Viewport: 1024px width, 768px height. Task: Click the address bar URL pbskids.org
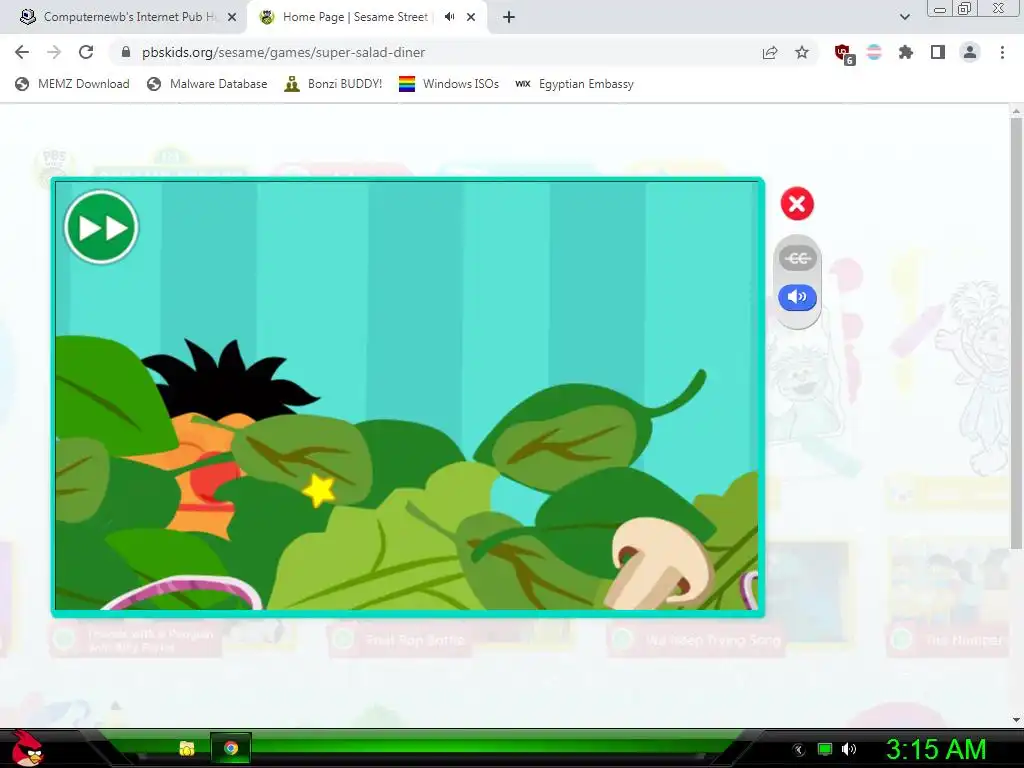coord(283,52)
